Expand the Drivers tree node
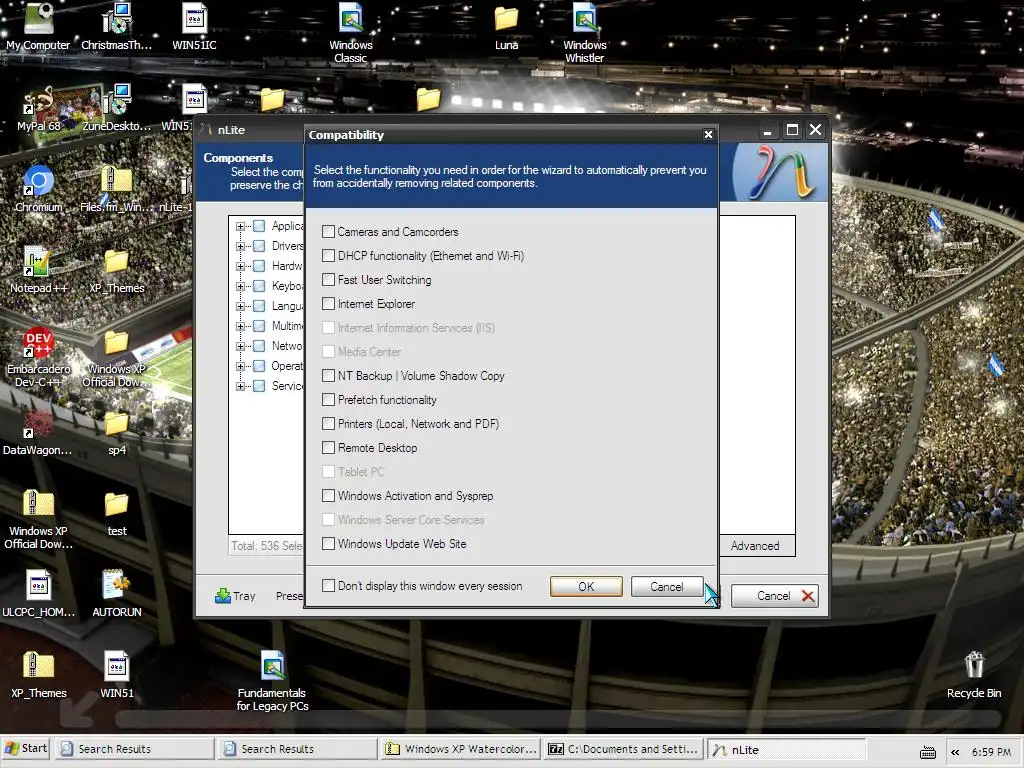Image resolution: width=1024 pixels, height=768 pixels. tap(240, 246)
